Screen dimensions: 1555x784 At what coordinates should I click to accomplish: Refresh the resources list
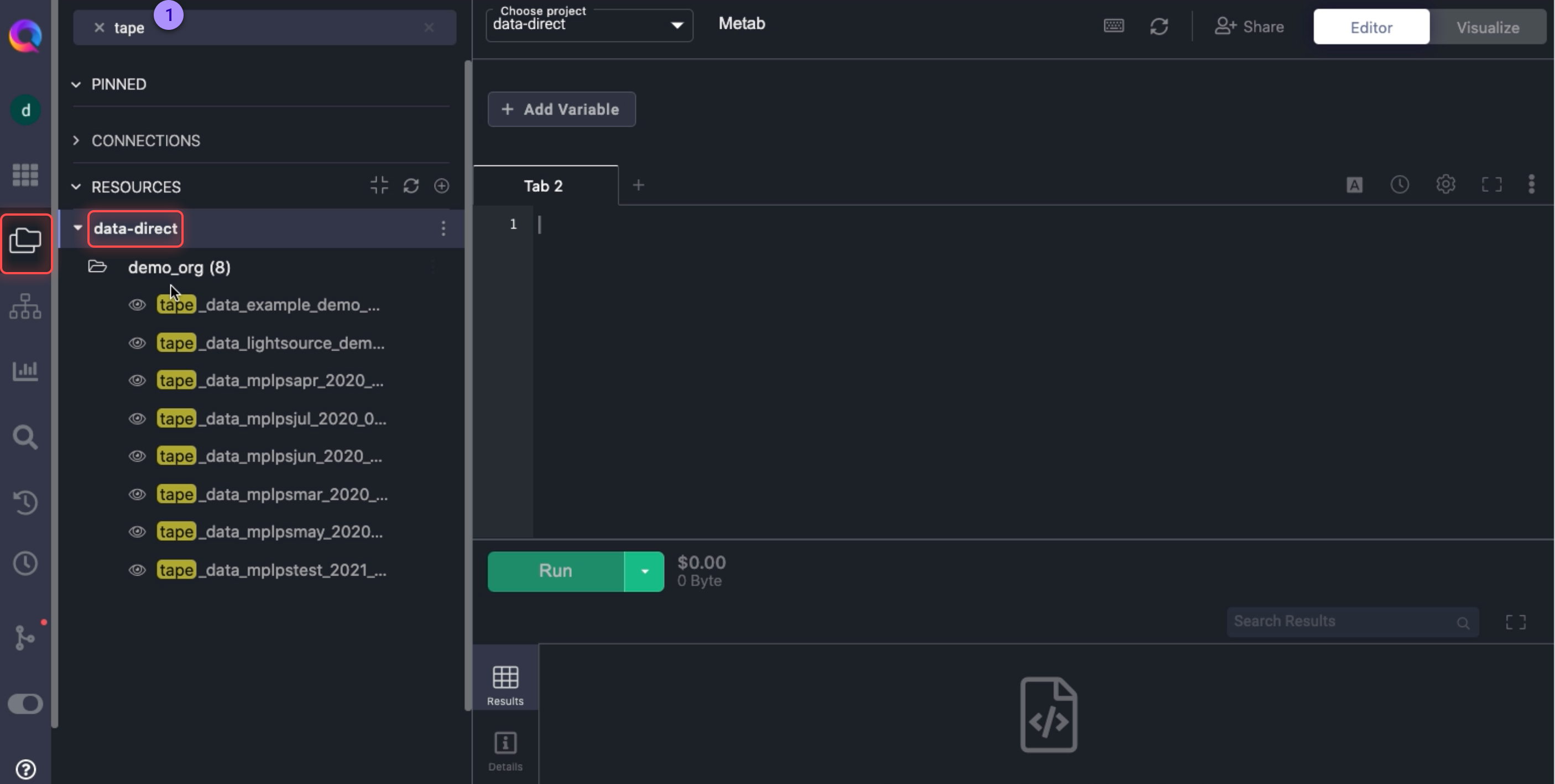[411, 186]
